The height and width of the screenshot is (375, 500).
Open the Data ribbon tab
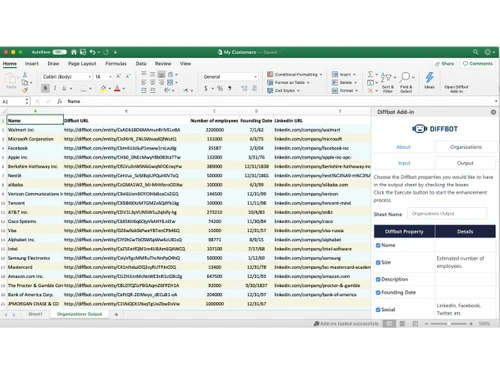pyautogui.click(x=141, y=63)
